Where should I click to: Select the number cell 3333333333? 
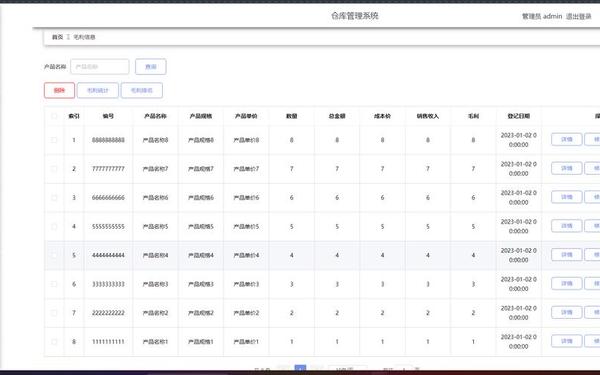pos(108,284)
